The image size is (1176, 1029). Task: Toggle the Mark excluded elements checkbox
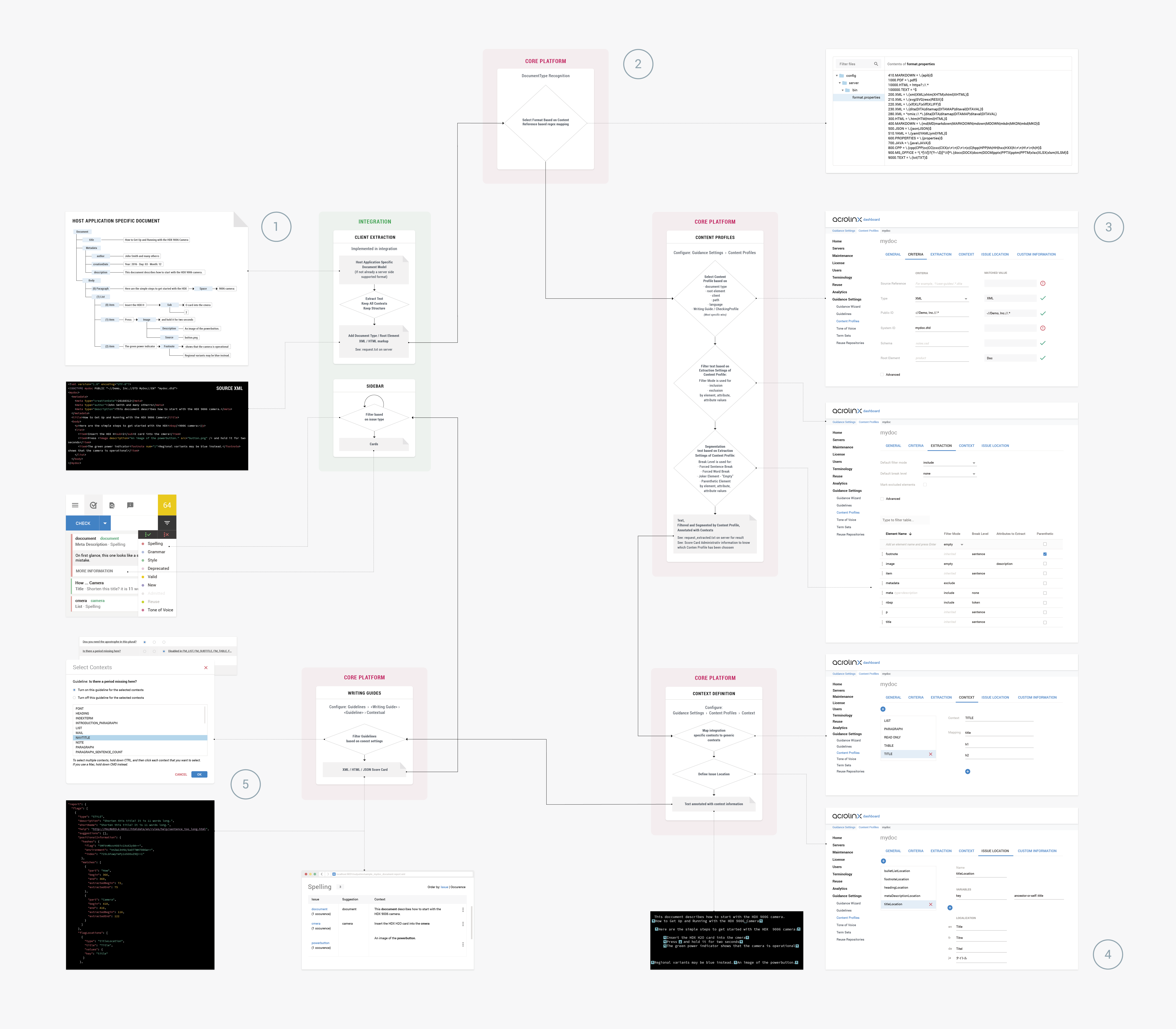click(925, 485)
